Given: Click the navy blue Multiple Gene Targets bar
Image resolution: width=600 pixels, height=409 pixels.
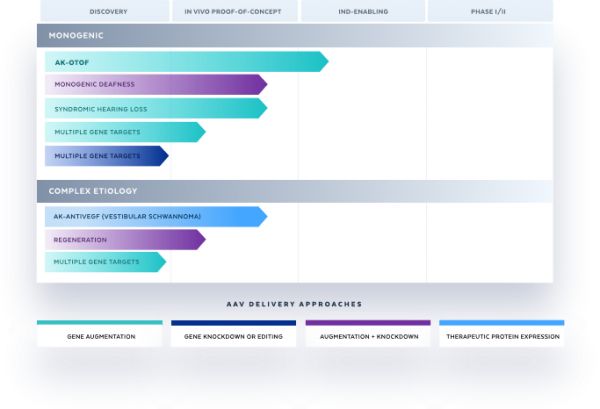Looking at the screenshot, I should tap(105, 156).
